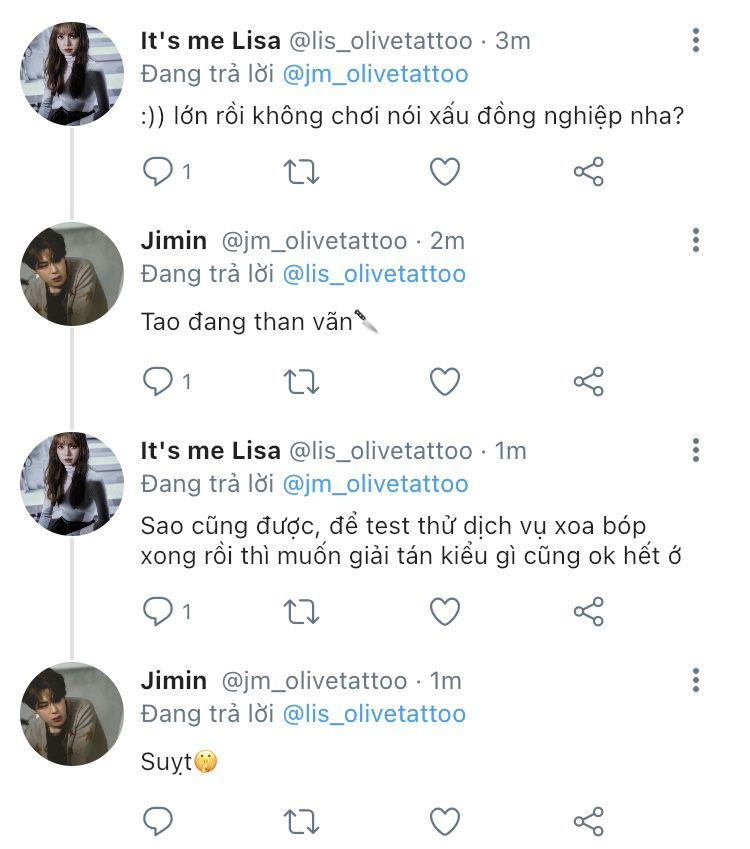The image size is (750, 849).
Task: Retweet Lisa's tweet about giải tán
Action: click(302, 611)
